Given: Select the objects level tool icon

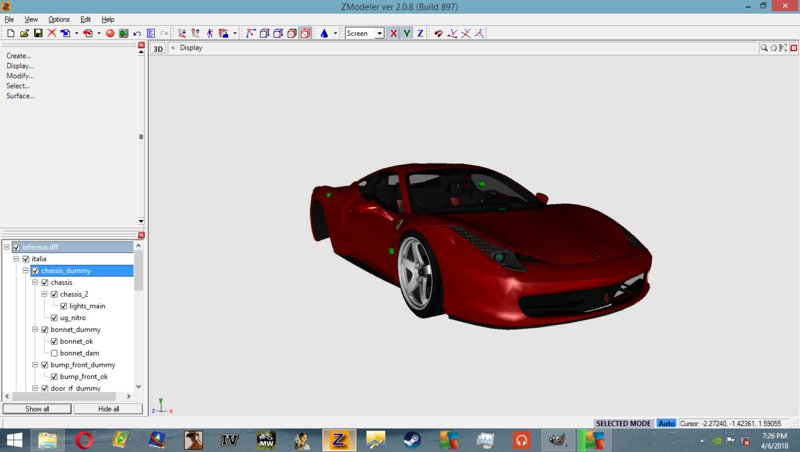Looking at the screenshot, I should pos(223,33).
